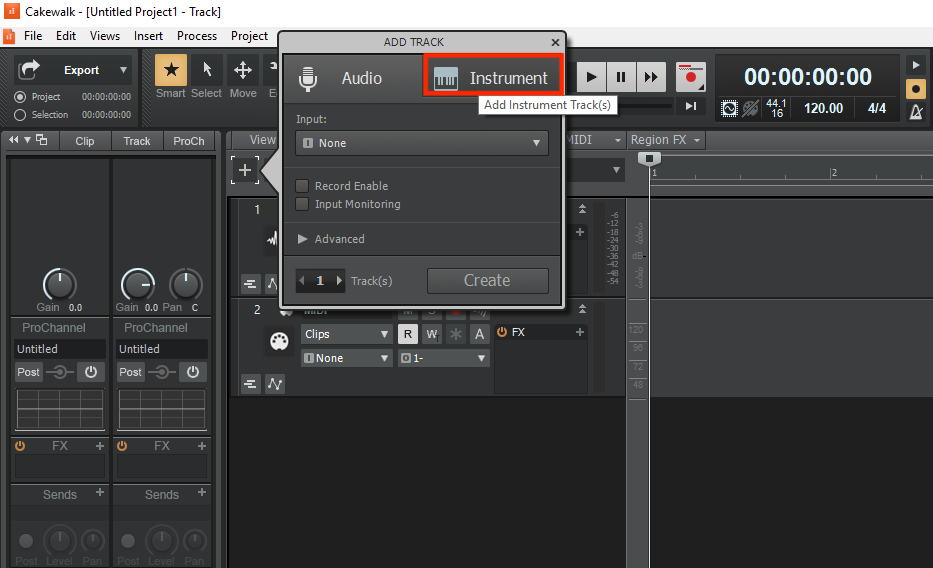The height and width of the screenshot is (568, 933).
Task: Click the Add Track plus button
Action: 245,170
